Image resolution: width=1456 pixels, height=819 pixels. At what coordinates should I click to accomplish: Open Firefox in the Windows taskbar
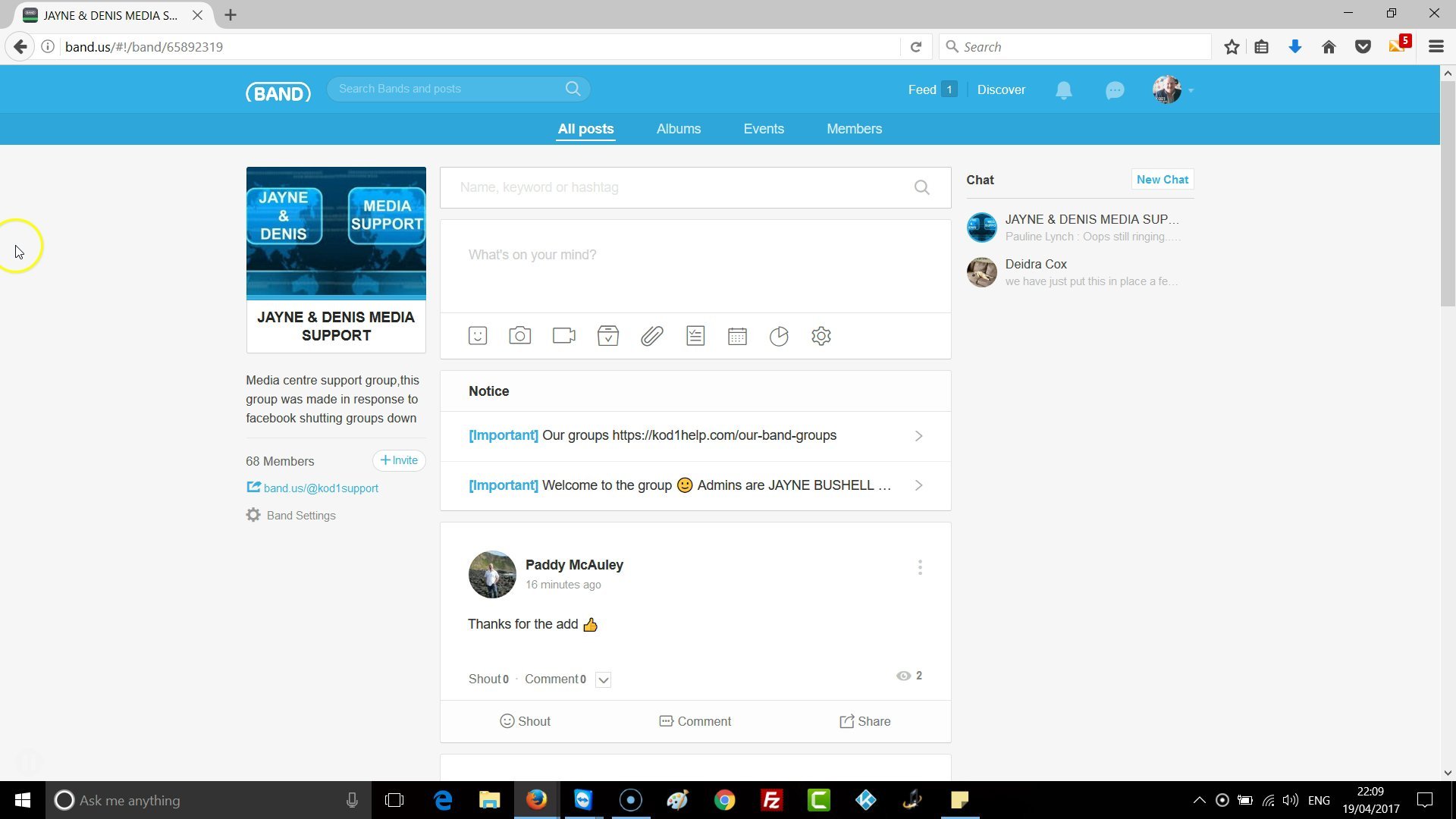pos(536,800)
